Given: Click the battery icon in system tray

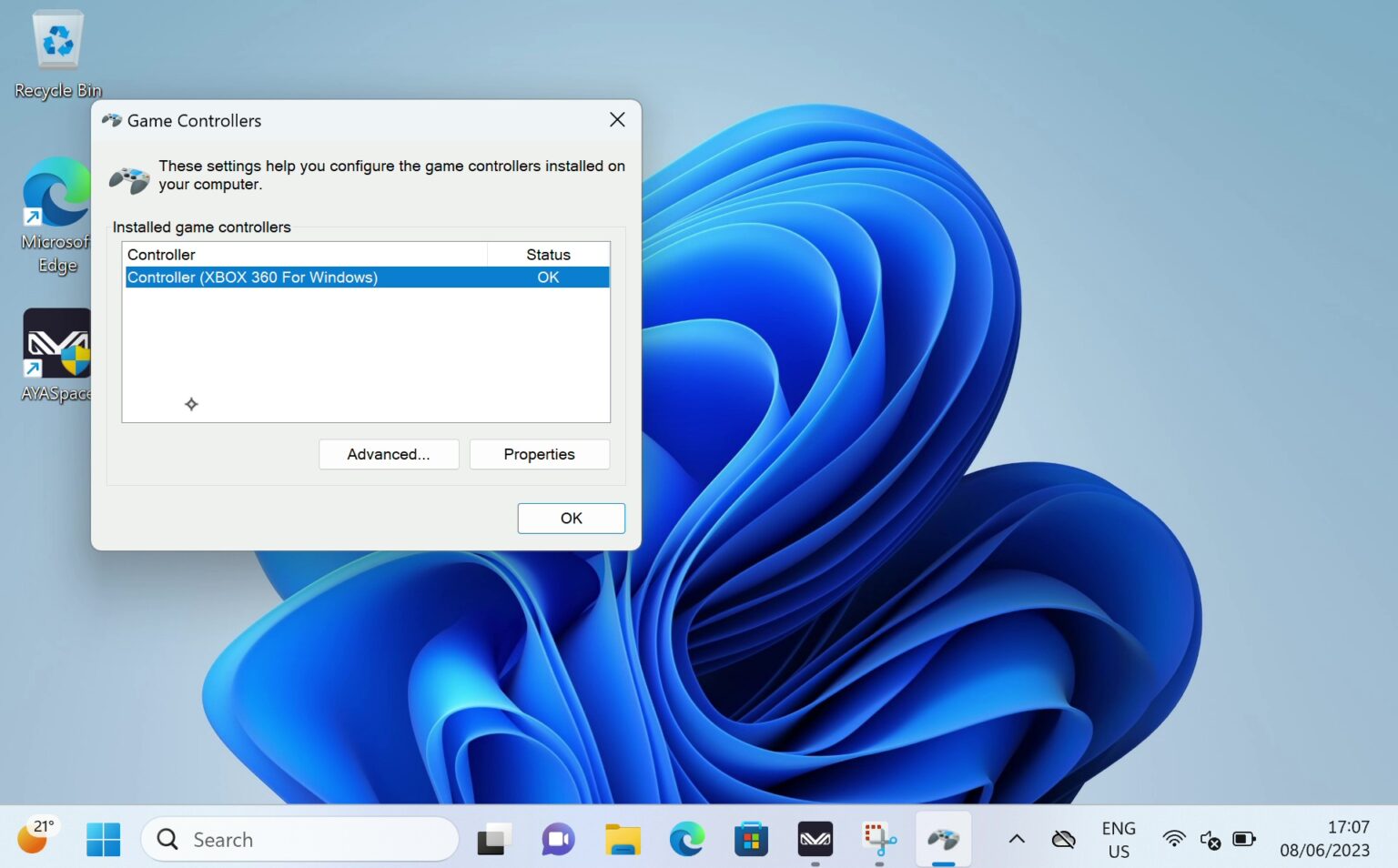Looking at the screenshot, I should (x=1241, y=840).
